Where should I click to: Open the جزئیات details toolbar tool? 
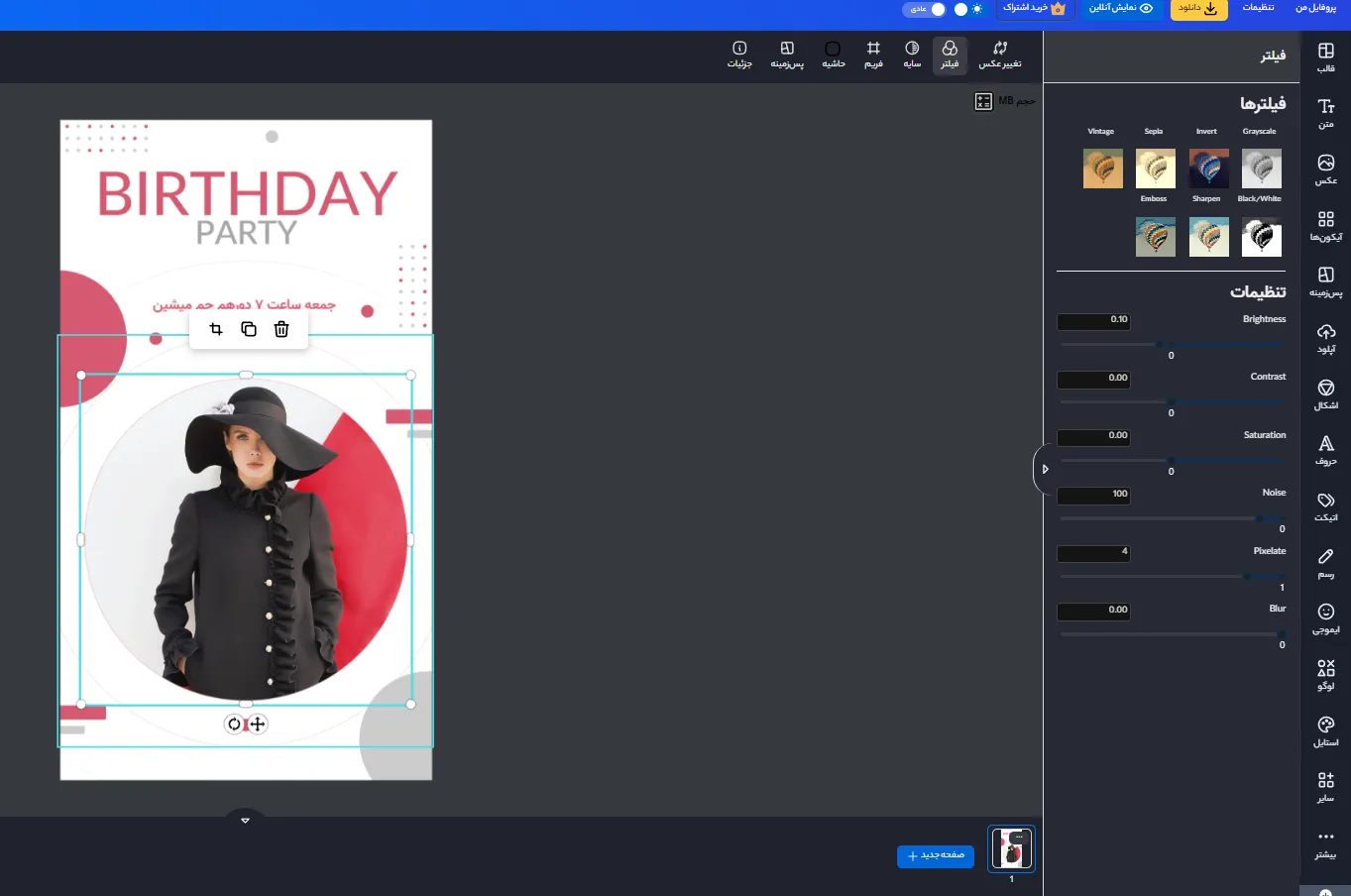(739, 56)
